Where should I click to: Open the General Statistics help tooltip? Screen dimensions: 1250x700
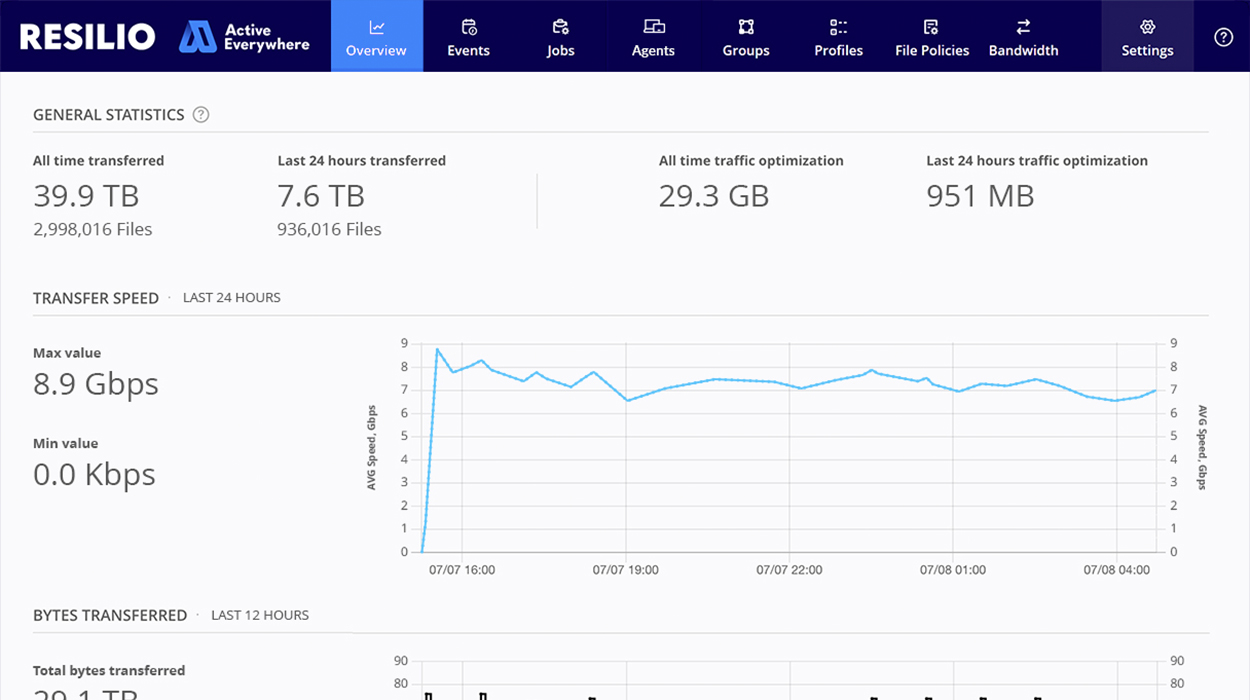pos(200,115)
